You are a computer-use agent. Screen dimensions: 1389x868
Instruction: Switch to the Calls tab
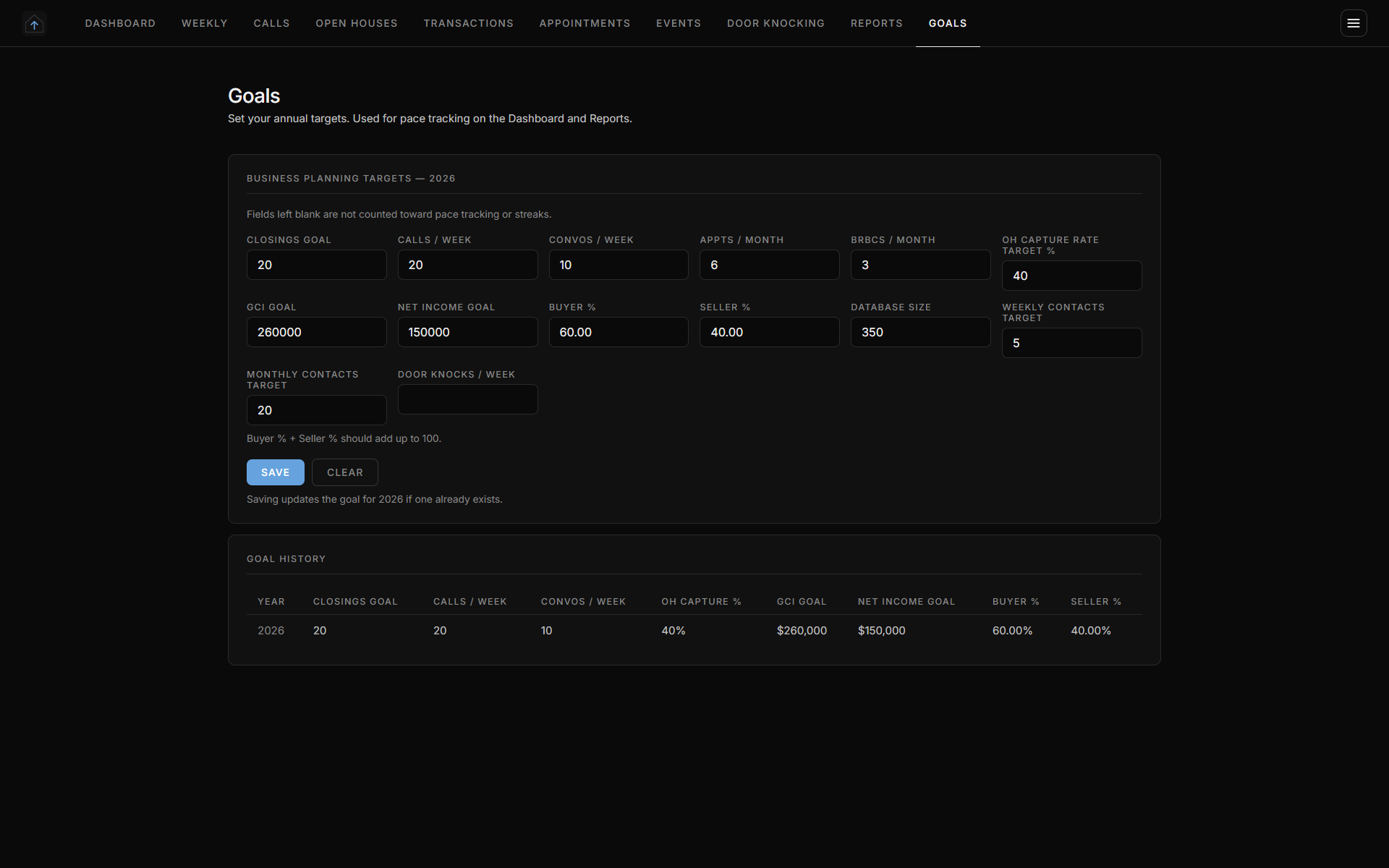271,23
